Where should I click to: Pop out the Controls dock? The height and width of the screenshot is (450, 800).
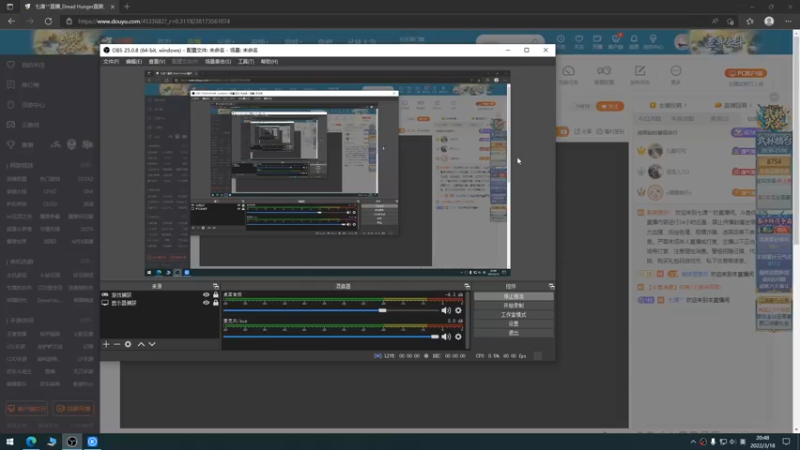(x=551, y=286)
